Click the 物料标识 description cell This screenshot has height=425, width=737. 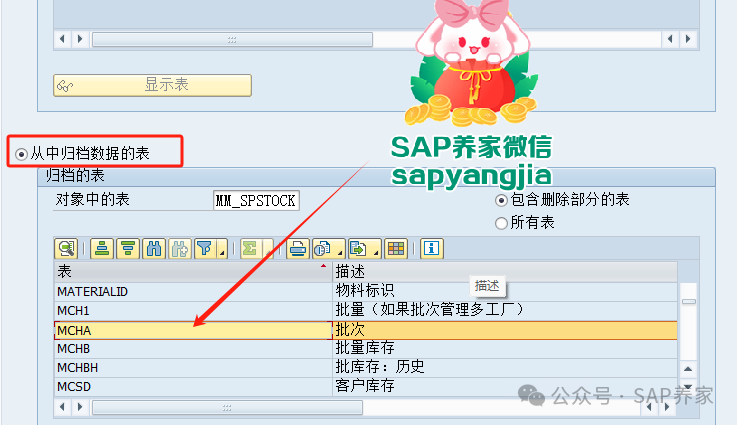[505, 291]
